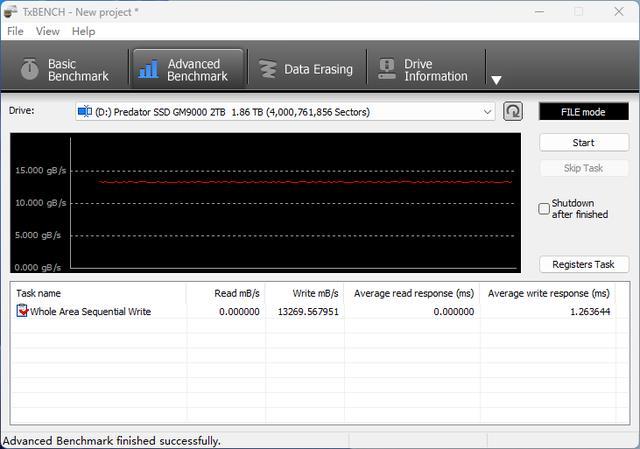Screen dimensions: 640x449
Task: Switch to Data Erasing tab
Action: tap(307, 69)
